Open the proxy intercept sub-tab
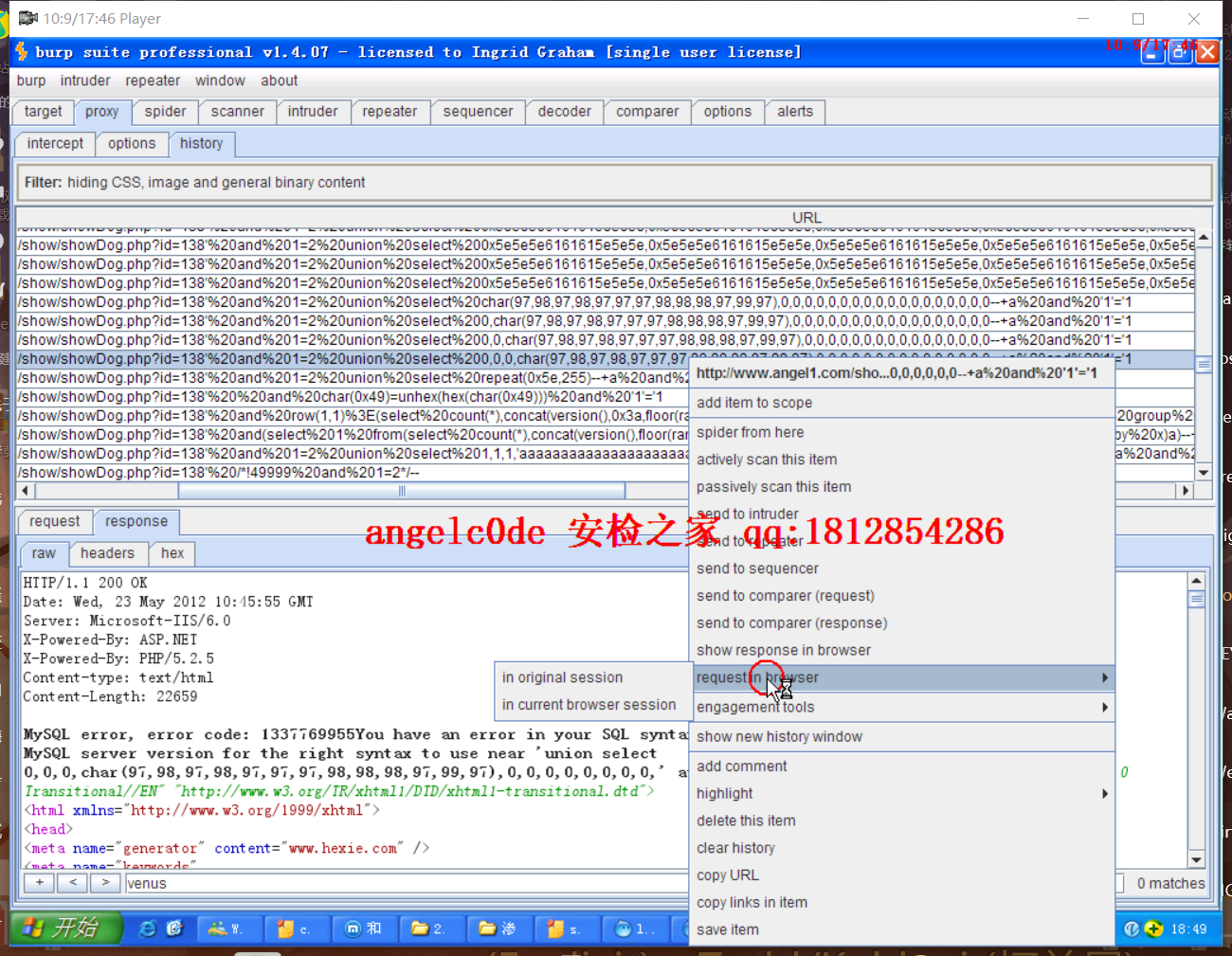Viewport: 1232px width, 956px height. (x=55, y=144)
